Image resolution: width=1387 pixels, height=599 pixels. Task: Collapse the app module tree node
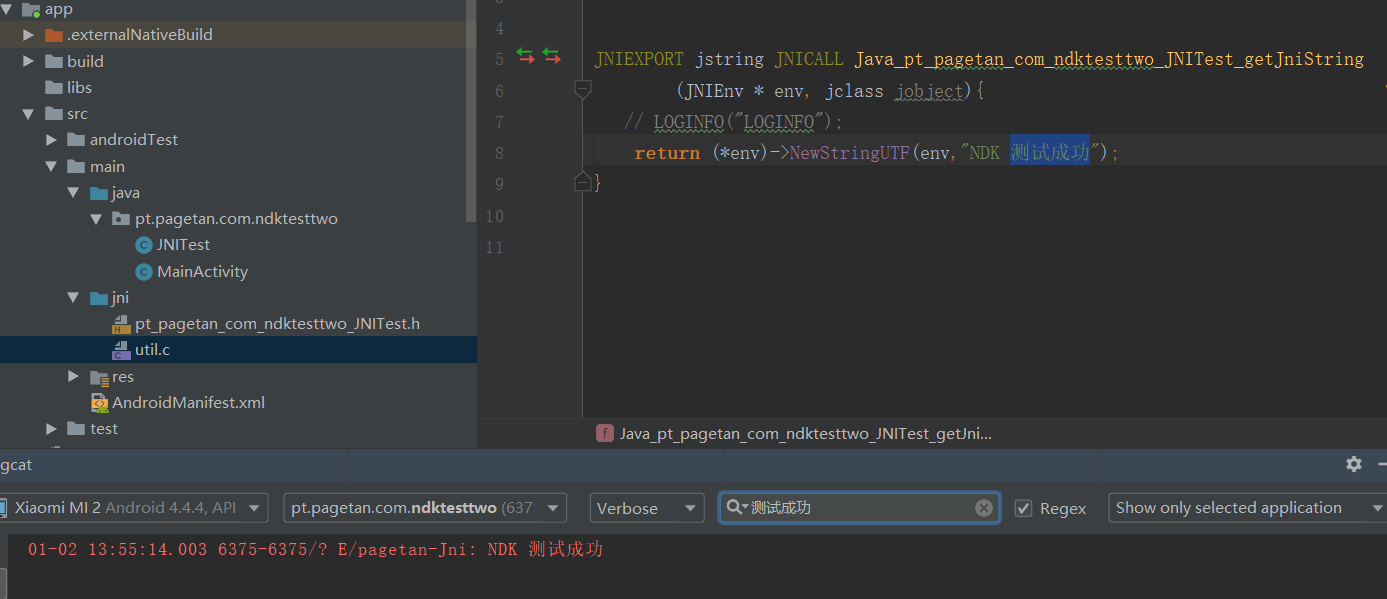pyautogui.click(x=7, y=9)
